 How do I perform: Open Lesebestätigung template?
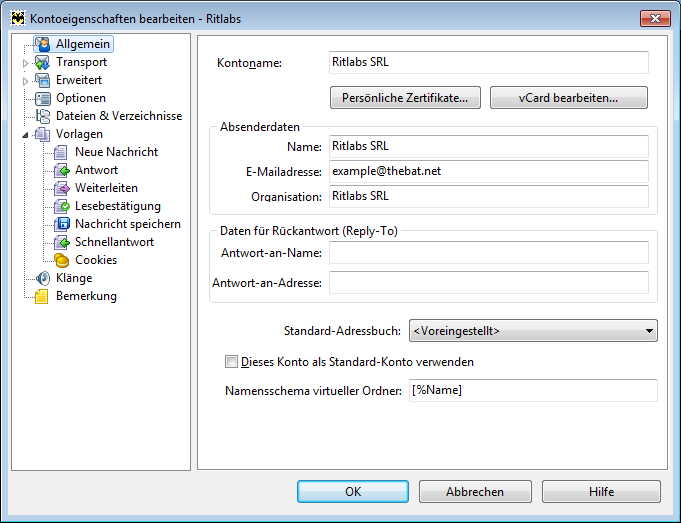118,206
